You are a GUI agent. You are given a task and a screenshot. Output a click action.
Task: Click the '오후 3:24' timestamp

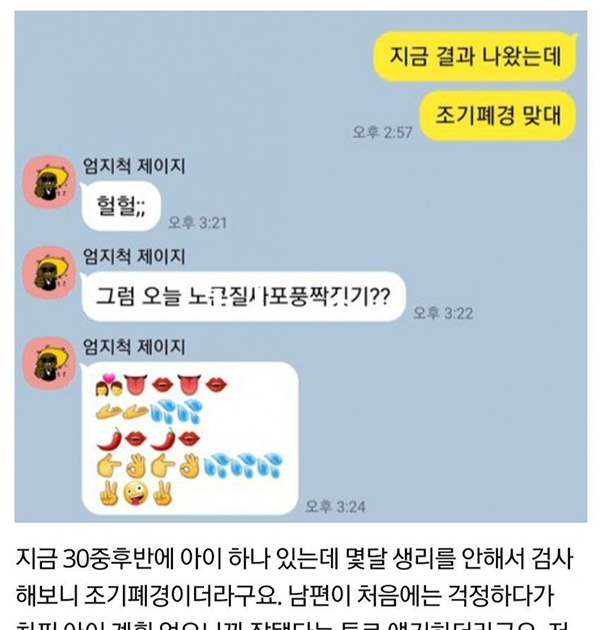coord(335,507)
